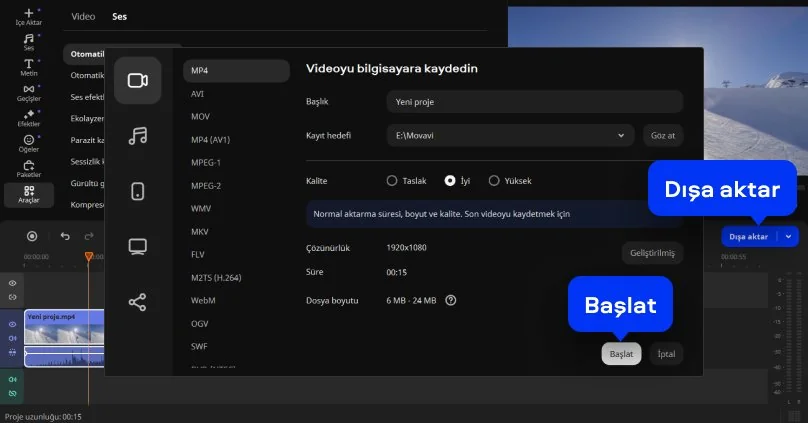
Task: Click the Başlık text field
Action: tap(534, 102)
